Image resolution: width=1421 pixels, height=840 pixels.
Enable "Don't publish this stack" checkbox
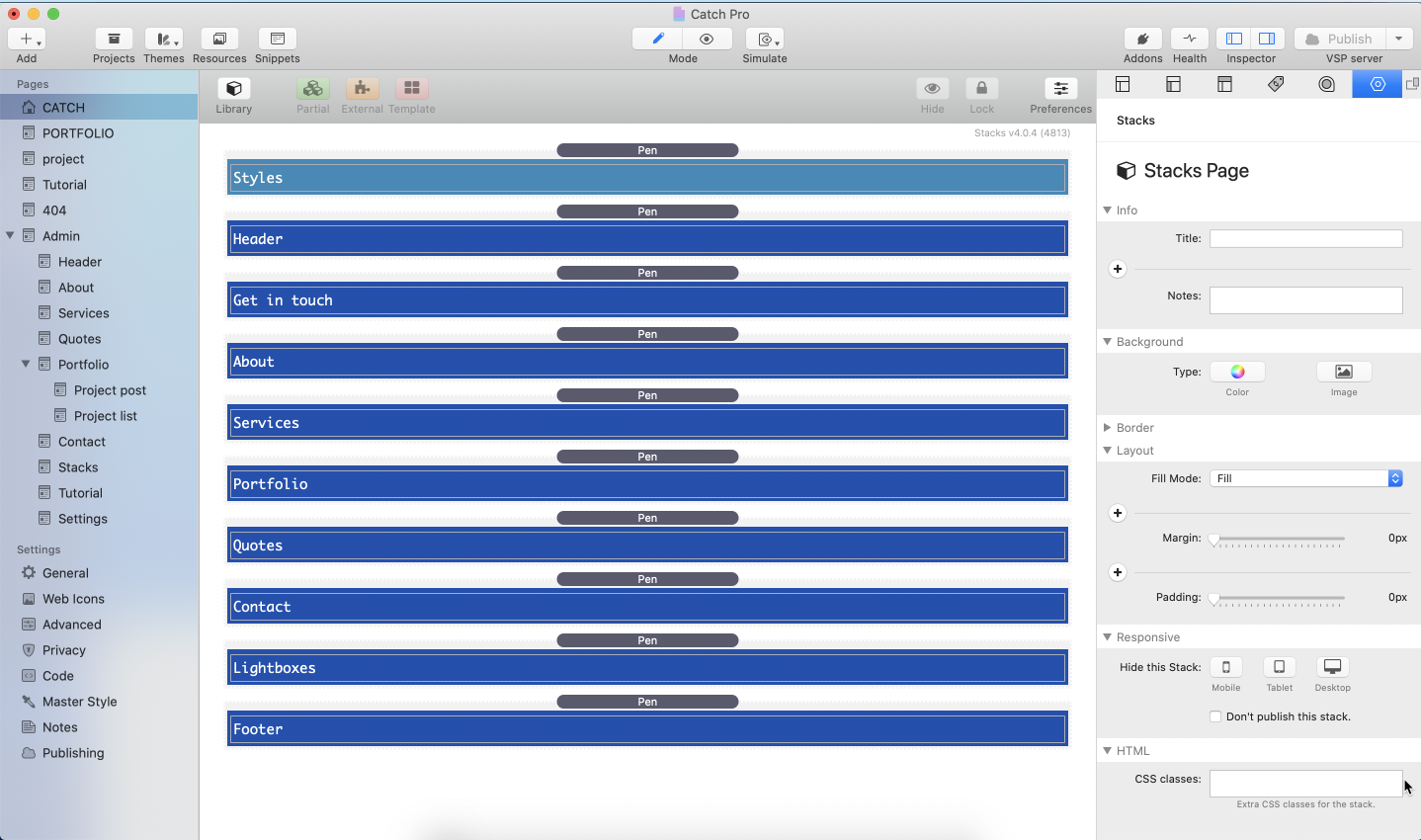point(1215,716)
